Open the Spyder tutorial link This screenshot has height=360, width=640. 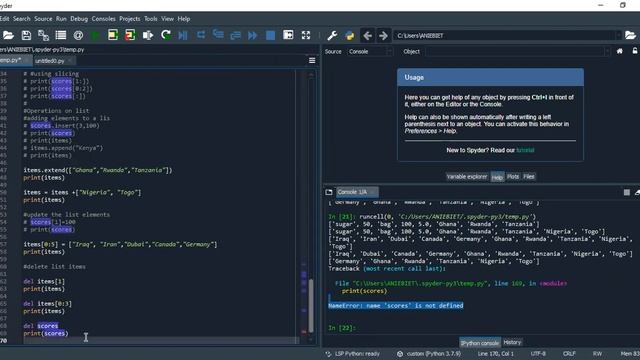tap(525, 150)
